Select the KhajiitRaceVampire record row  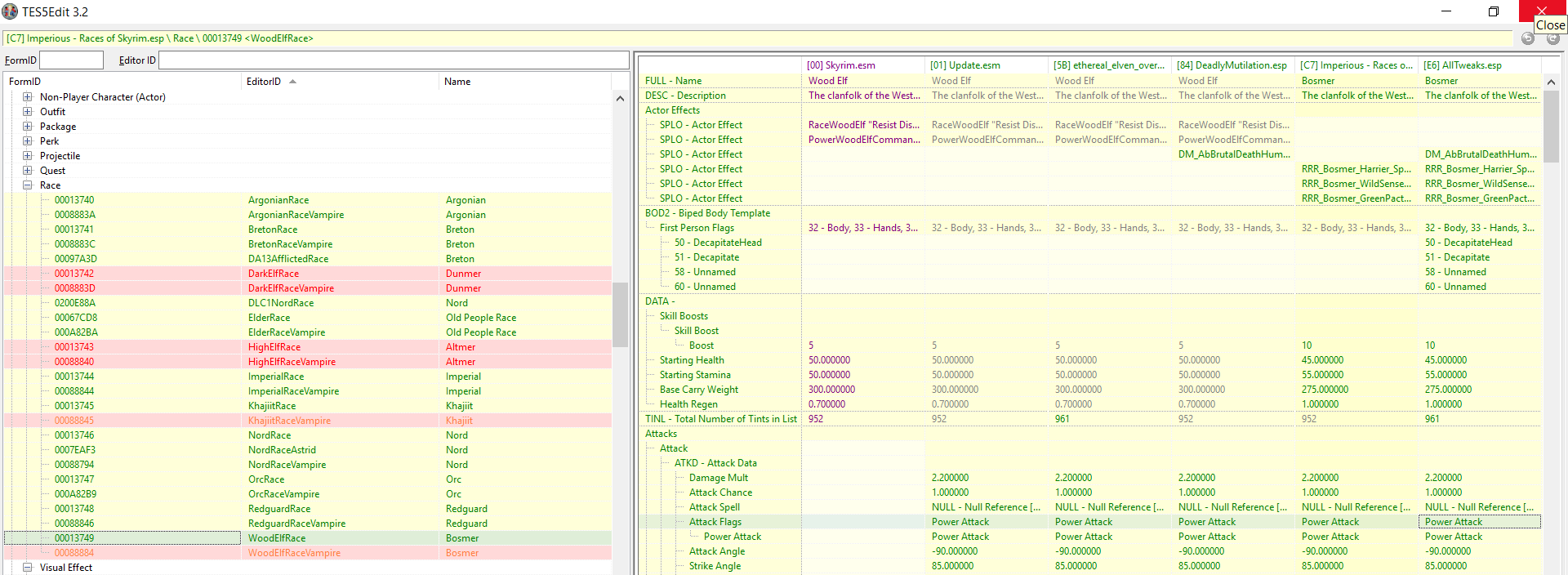[x=307, y=421]
